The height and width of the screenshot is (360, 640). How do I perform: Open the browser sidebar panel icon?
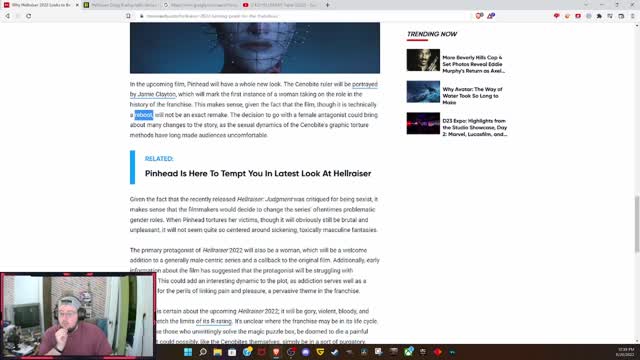tap(621, 16)
